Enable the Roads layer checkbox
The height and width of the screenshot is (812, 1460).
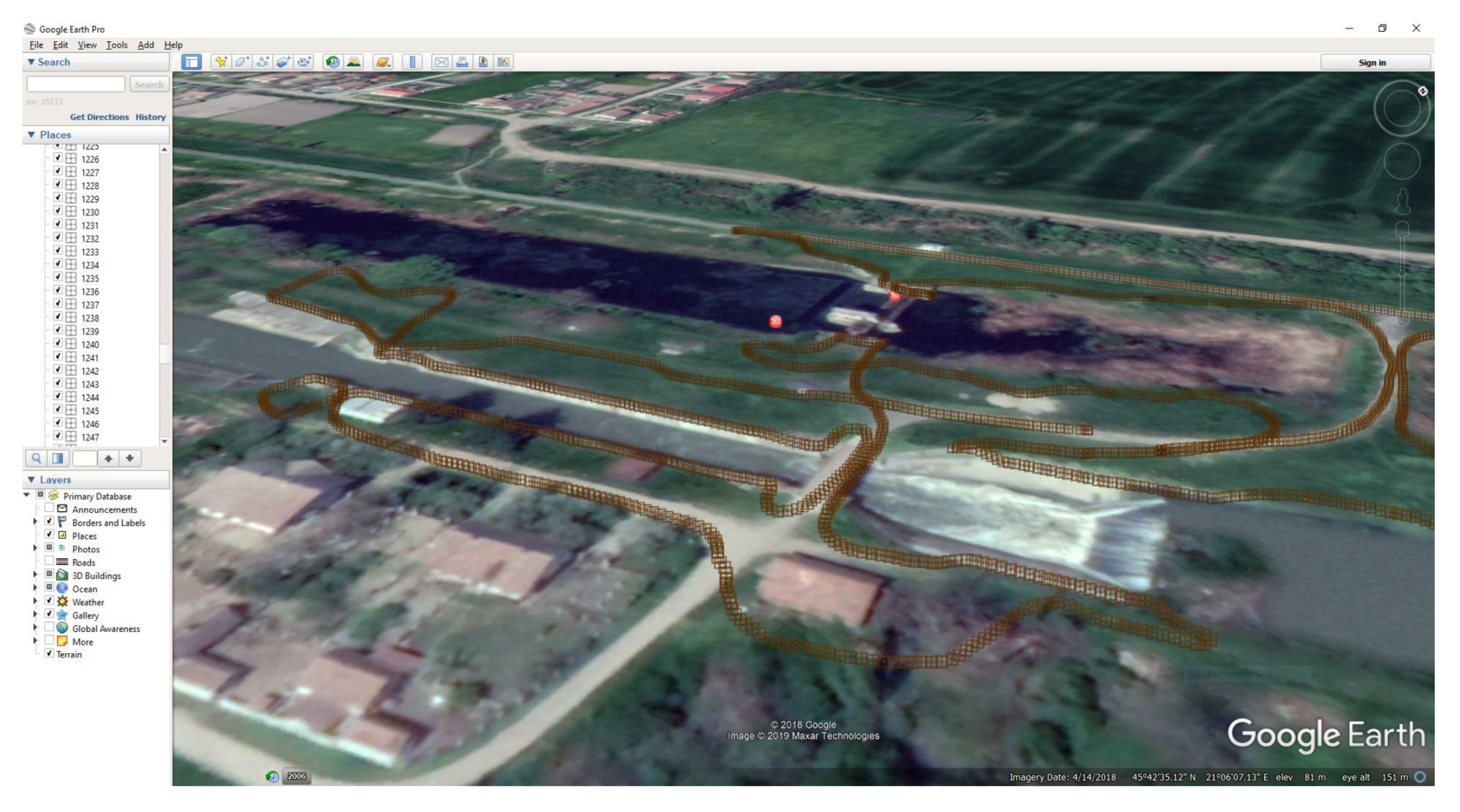coord(50,562)
